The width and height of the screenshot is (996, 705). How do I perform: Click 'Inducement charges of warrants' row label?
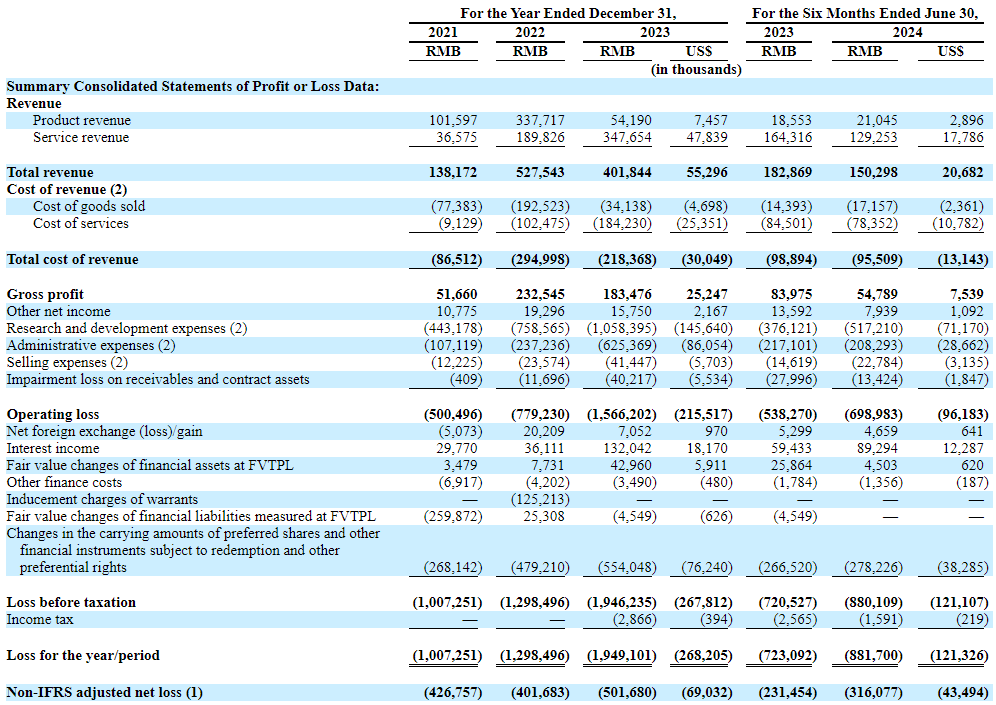click(x=102, y=500)
